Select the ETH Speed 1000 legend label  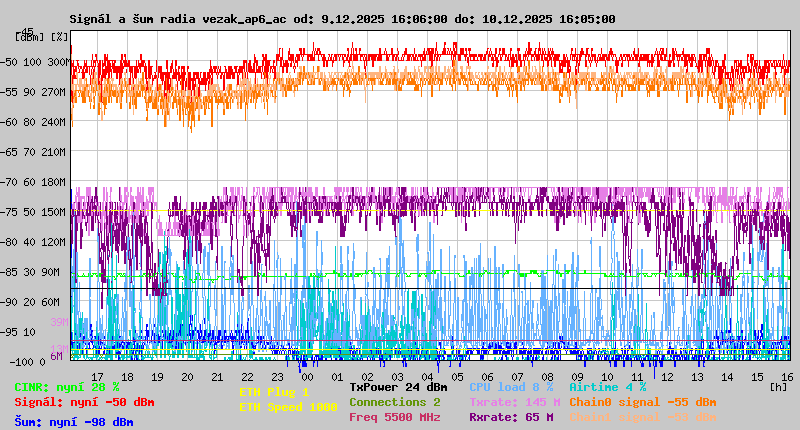pyautogui.click(x=288, y=407)
